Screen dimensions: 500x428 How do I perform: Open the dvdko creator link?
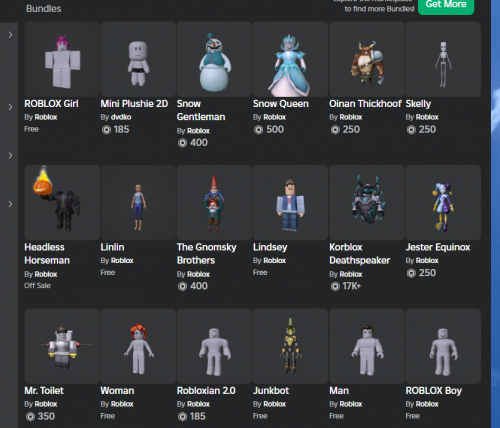(x=121, y=117)
